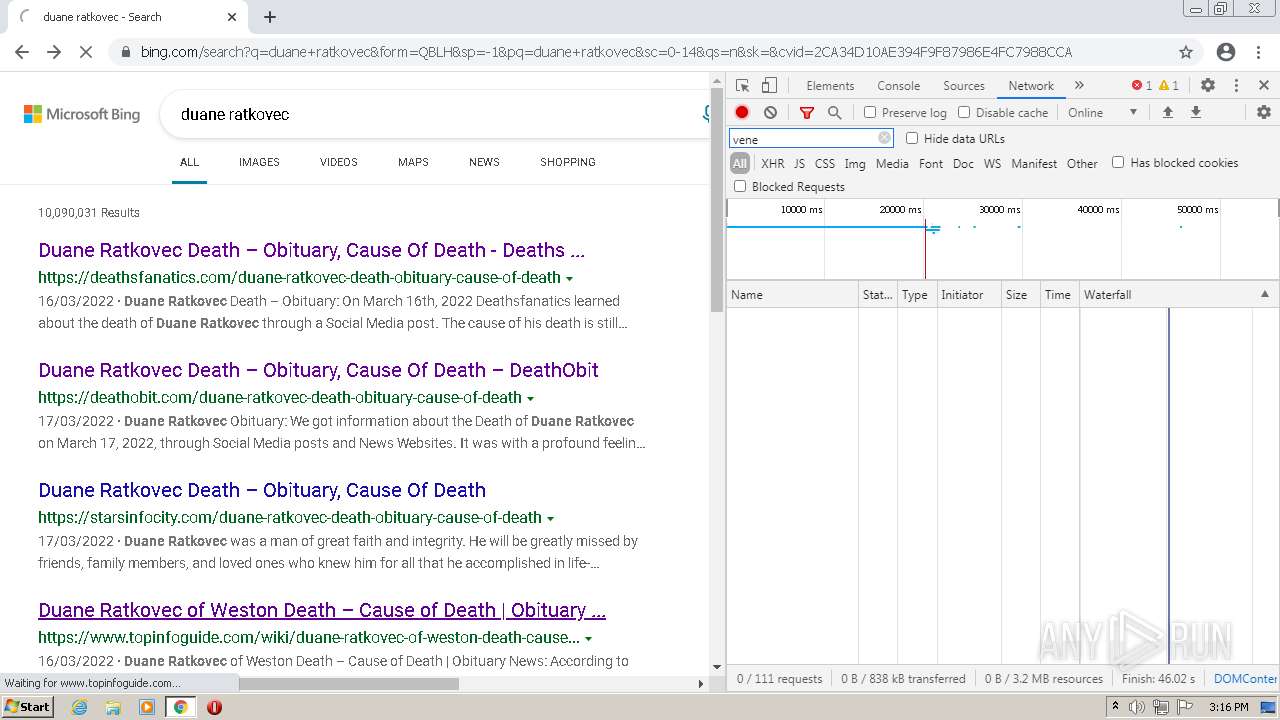Open the Chrome main menu

tap(1260, 52)
